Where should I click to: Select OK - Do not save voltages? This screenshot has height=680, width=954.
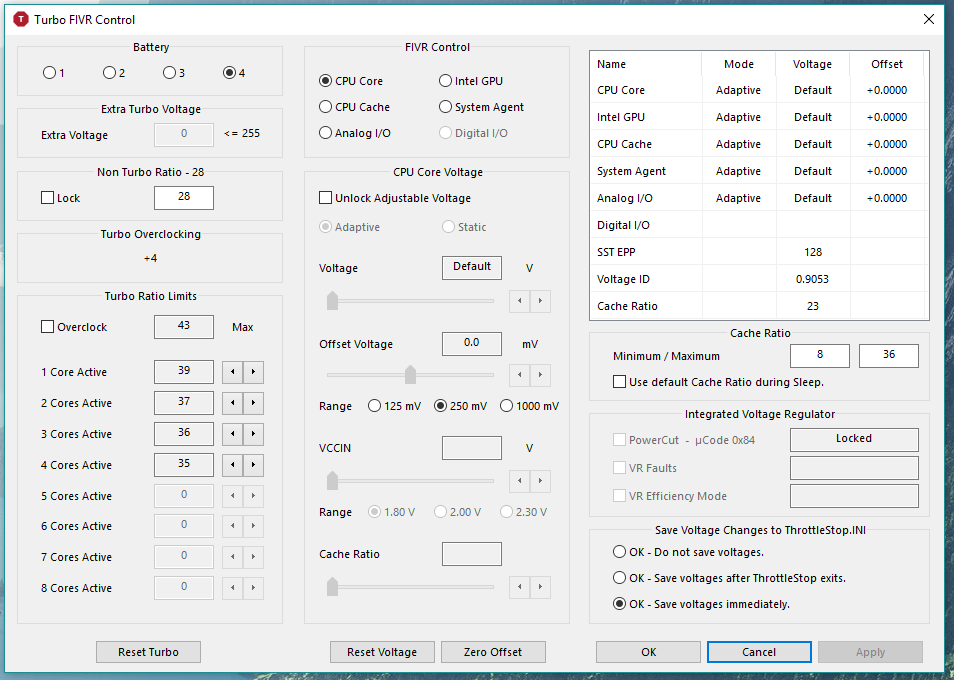(x=620, y=552)
